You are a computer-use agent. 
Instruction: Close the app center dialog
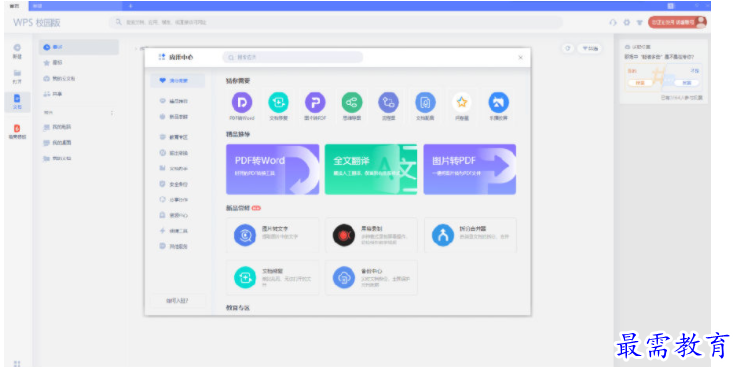tap(521, 57)
